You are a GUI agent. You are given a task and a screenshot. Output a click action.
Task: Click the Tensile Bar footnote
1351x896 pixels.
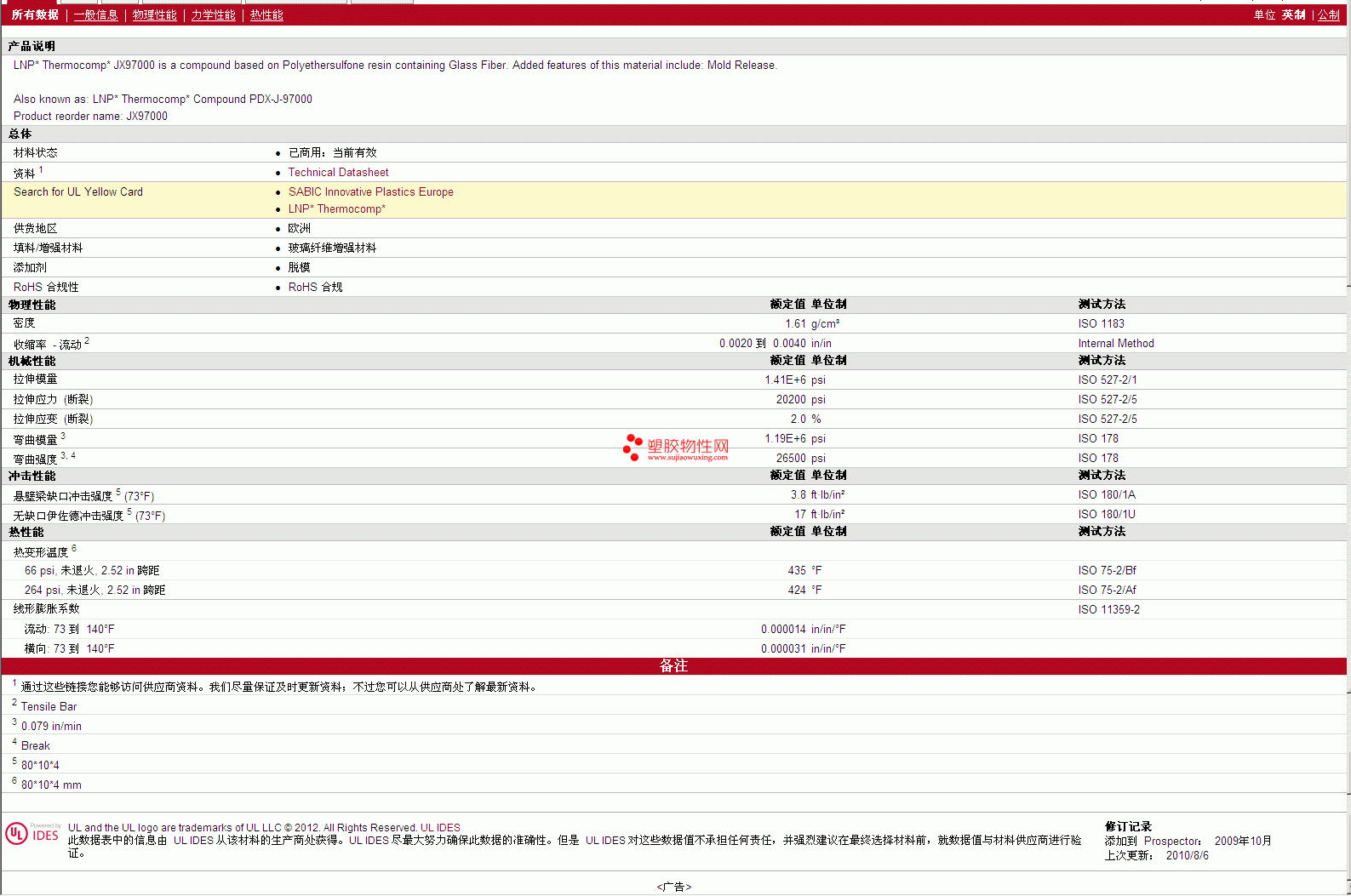pyautogui.click(x=49, y=707)
